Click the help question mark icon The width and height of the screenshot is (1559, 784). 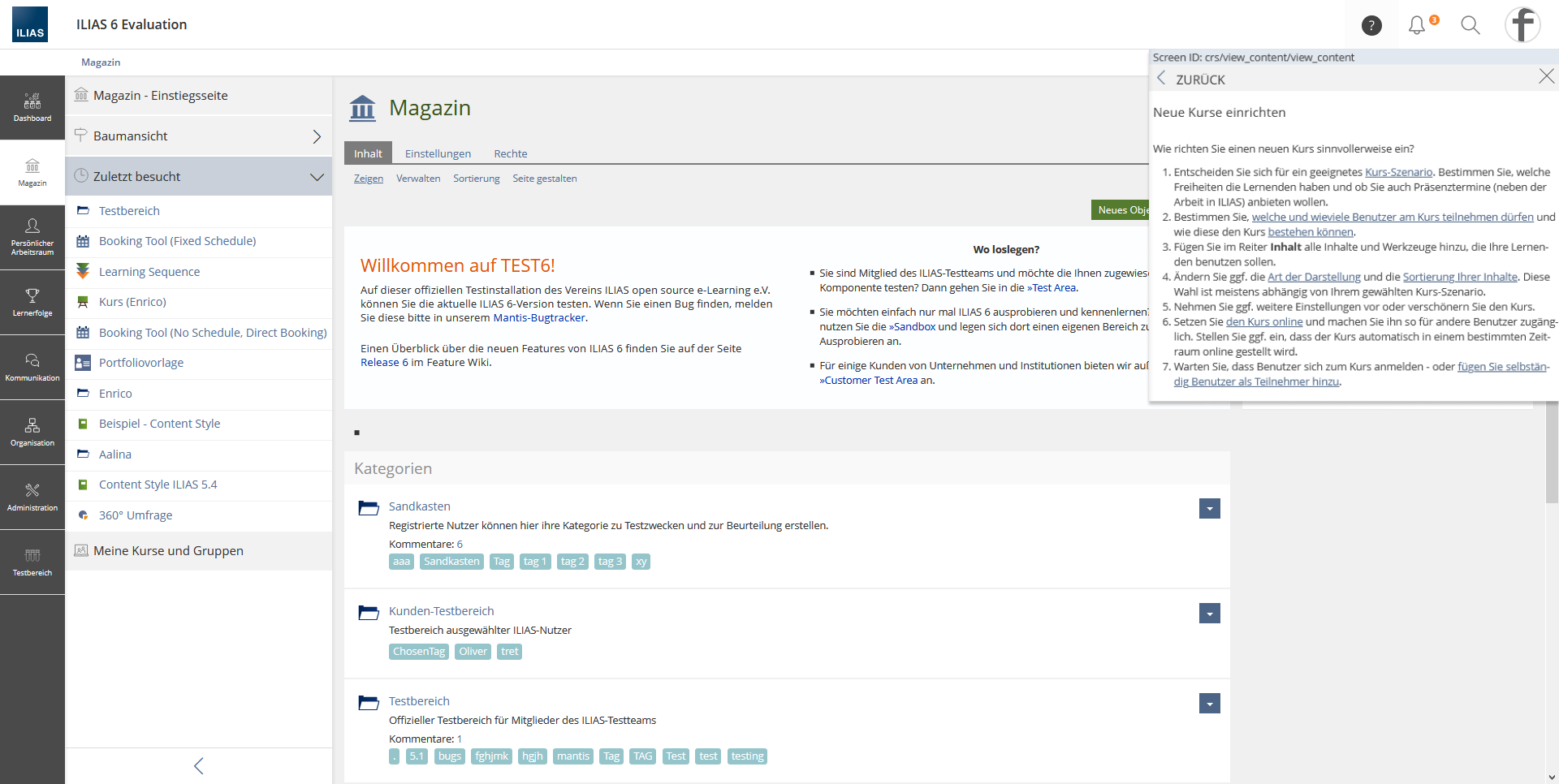(1371, 26)
